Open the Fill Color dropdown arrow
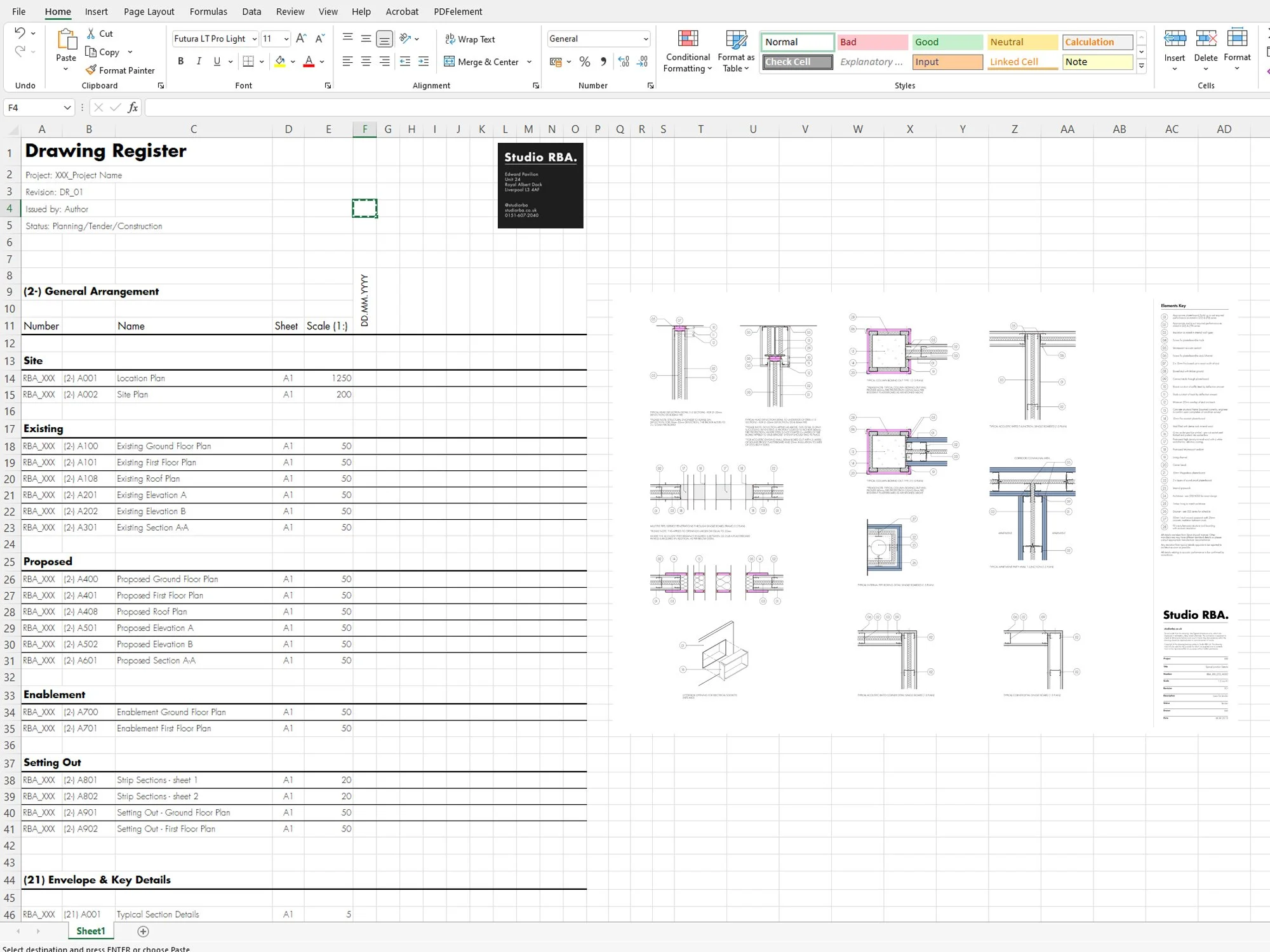1270x952 pixels. (x=291, y=62)
